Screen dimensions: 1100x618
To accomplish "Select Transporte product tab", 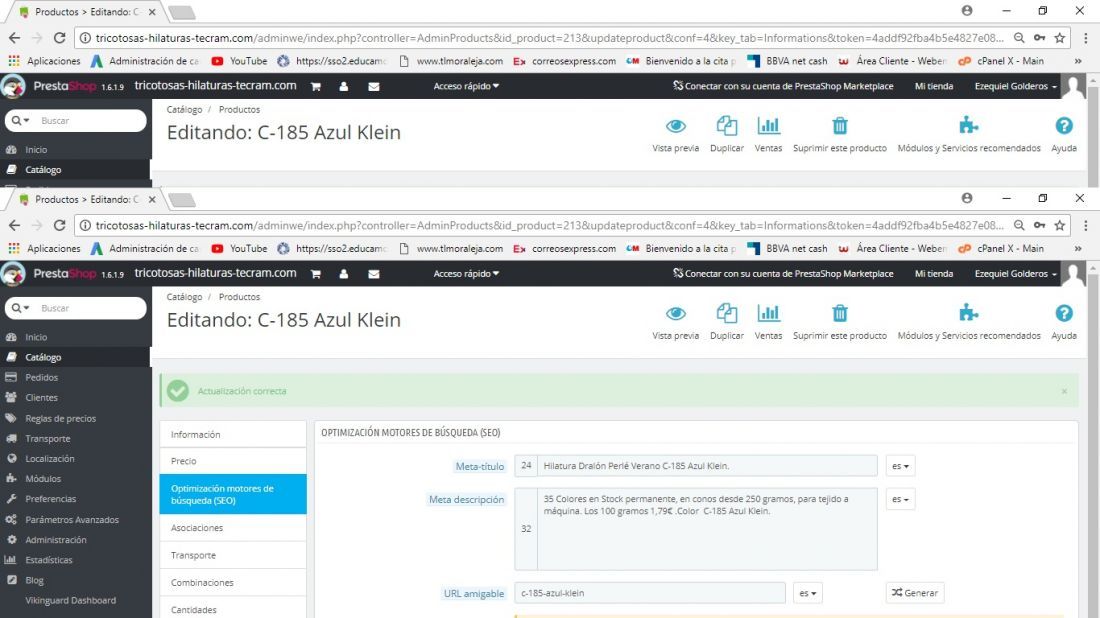I will (233, 555).
